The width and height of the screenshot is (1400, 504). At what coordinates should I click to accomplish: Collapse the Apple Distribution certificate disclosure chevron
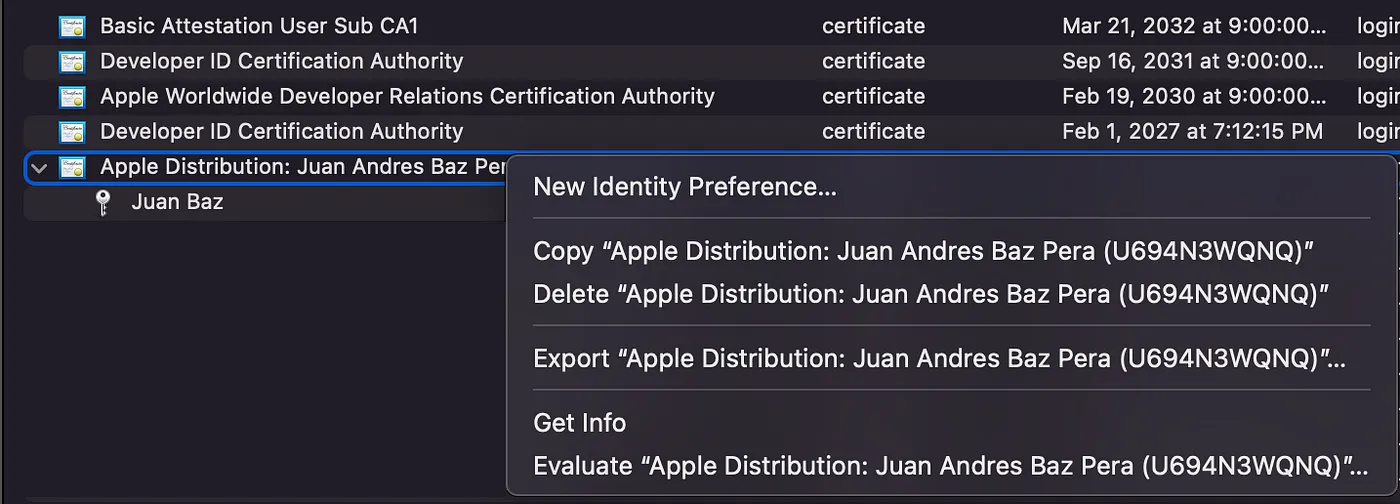tap(39, 168)
